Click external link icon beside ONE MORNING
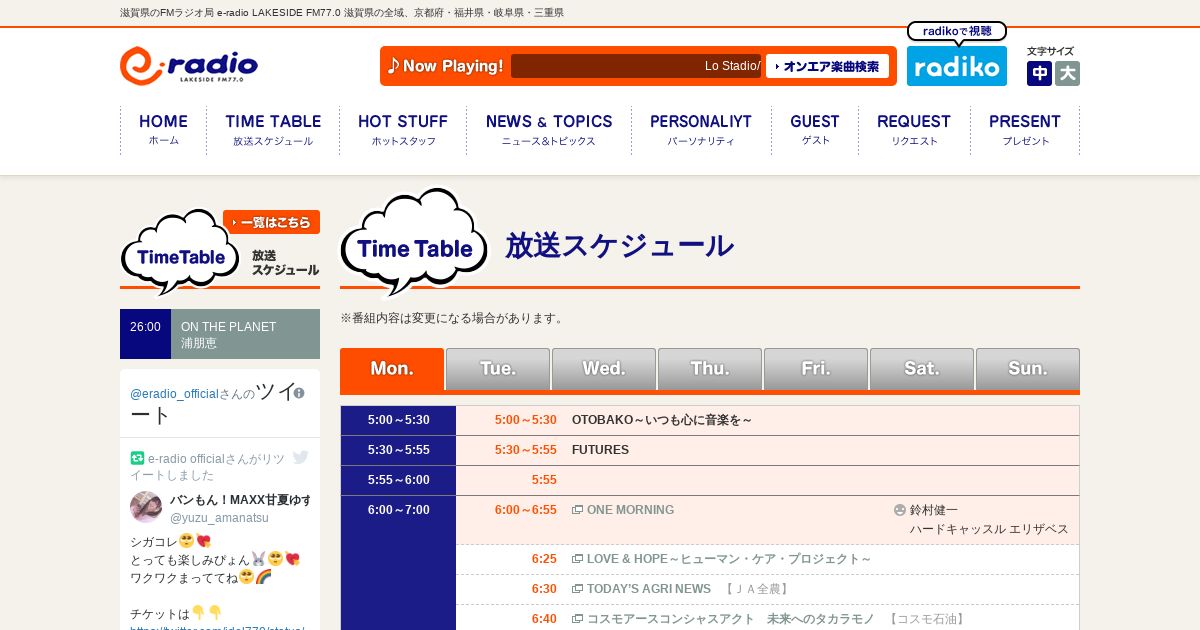Image resolution: width=1200 pixels, height=630 pixels. coord(577,510)
